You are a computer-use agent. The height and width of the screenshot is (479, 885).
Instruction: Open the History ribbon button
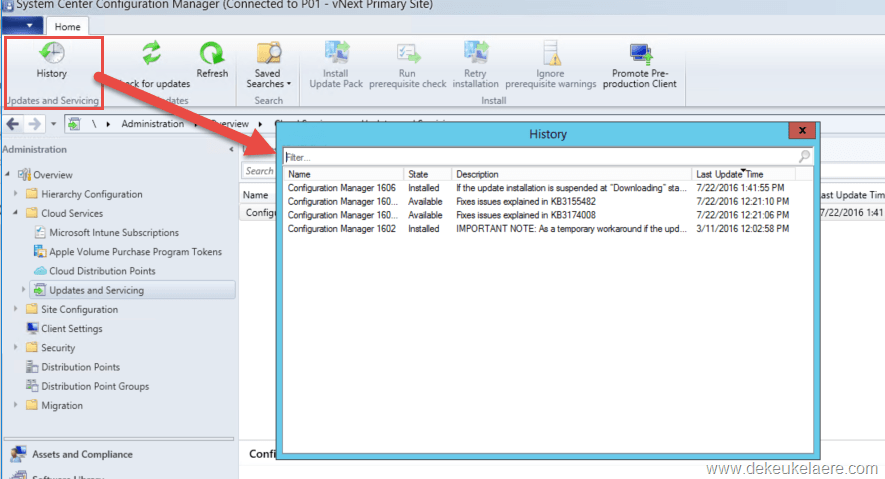point(51,60)
